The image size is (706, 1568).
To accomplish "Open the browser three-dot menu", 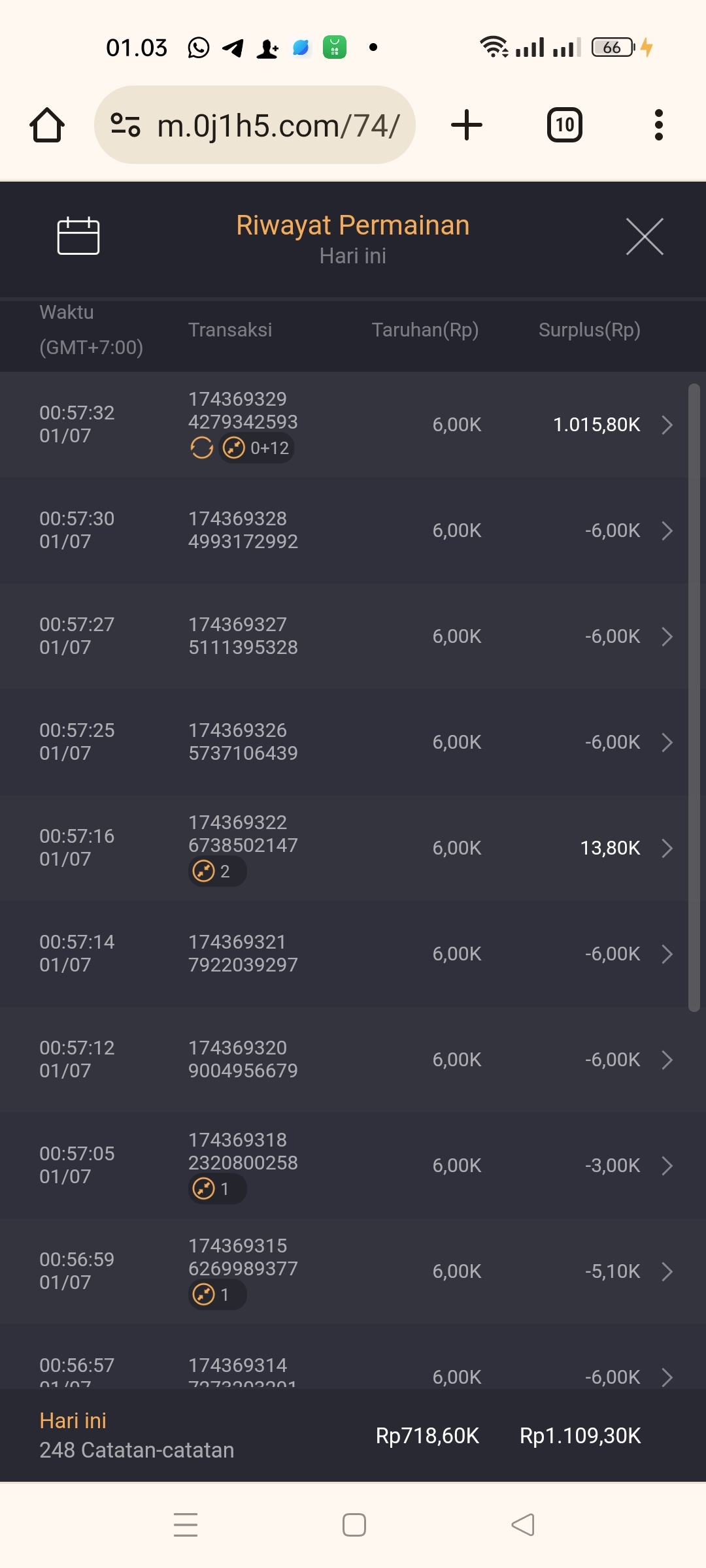I will tap(658, 125).
